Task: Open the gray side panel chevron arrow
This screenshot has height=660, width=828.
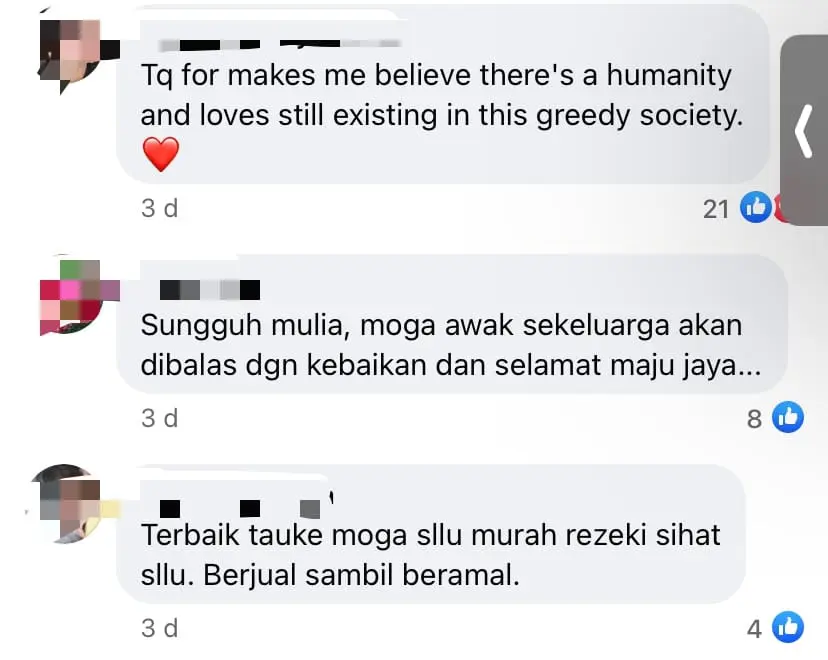Action: point(804,131)
